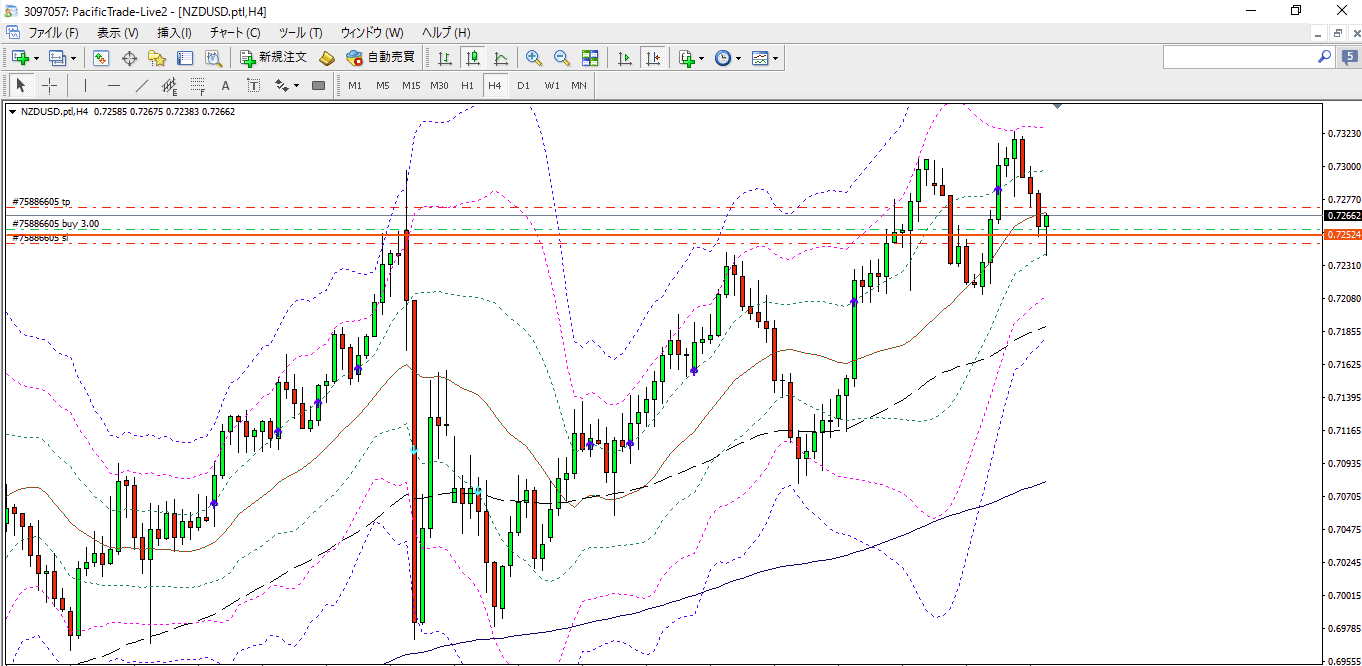This screenshot has width=1362, height=666.
Task: Expand the periods dropdown arrow
Action: 739,58
